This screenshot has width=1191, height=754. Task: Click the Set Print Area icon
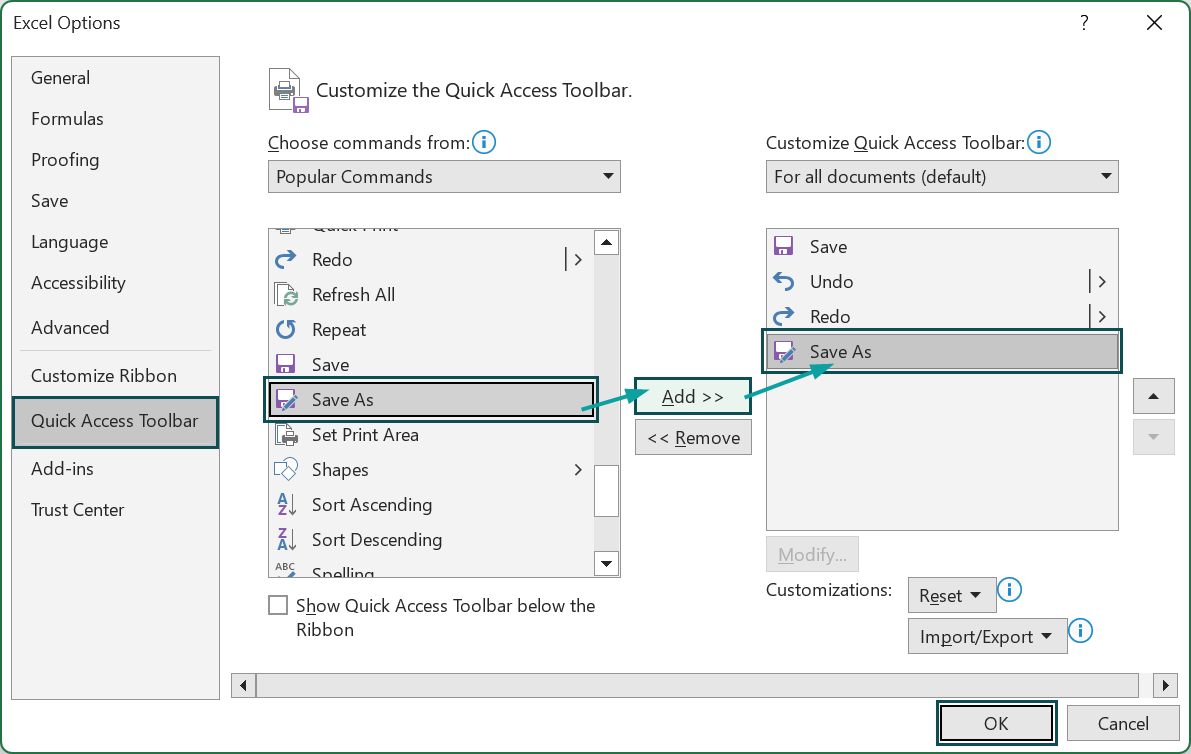pos(286,435)
